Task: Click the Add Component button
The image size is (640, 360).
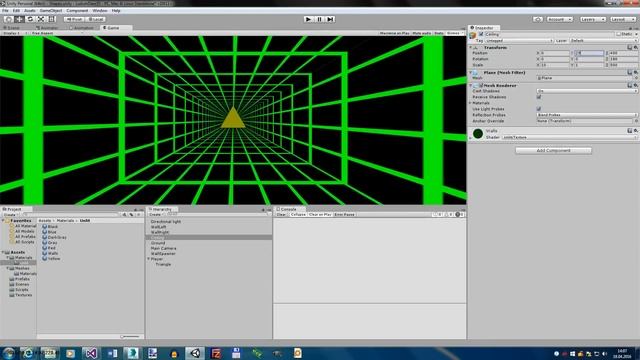Action: point(553,151)
